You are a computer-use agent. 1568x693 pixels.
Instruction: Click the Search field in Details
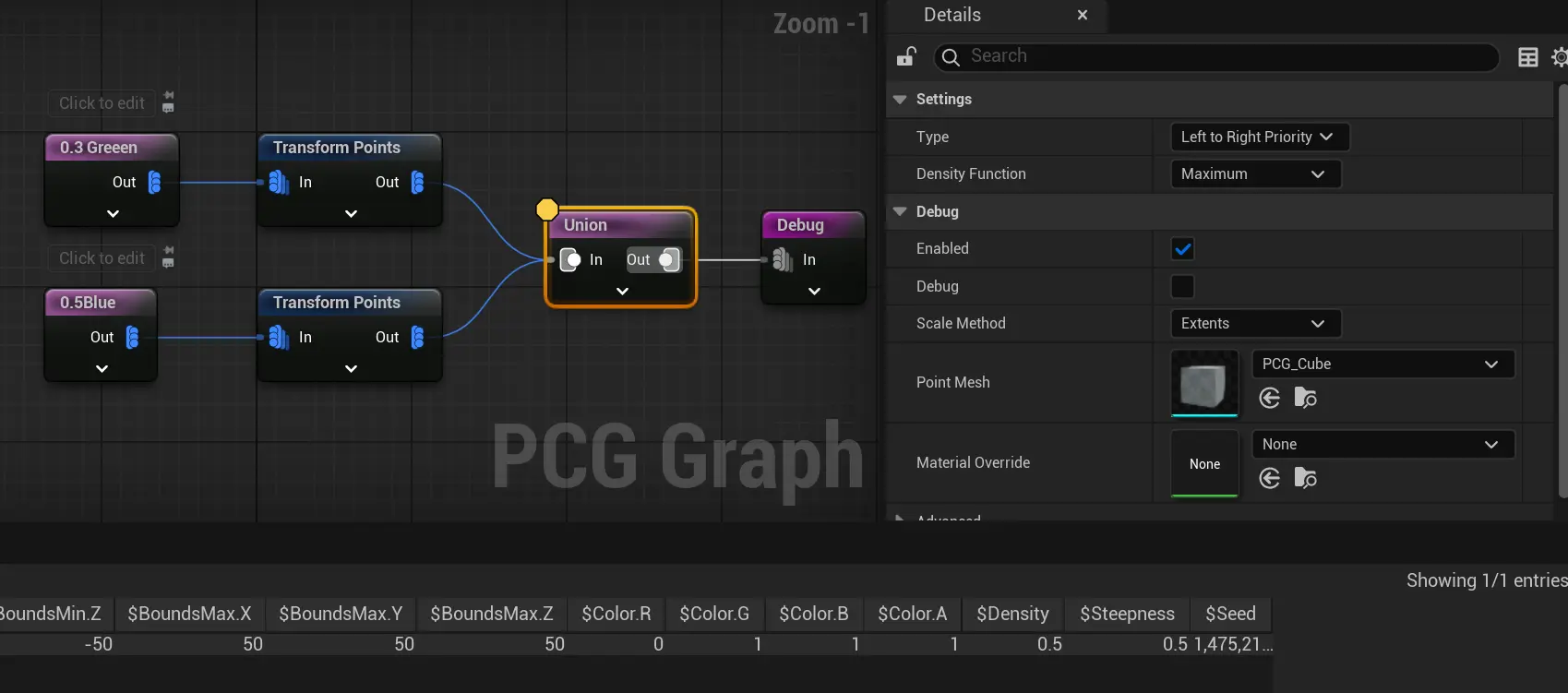point(1218,56)
